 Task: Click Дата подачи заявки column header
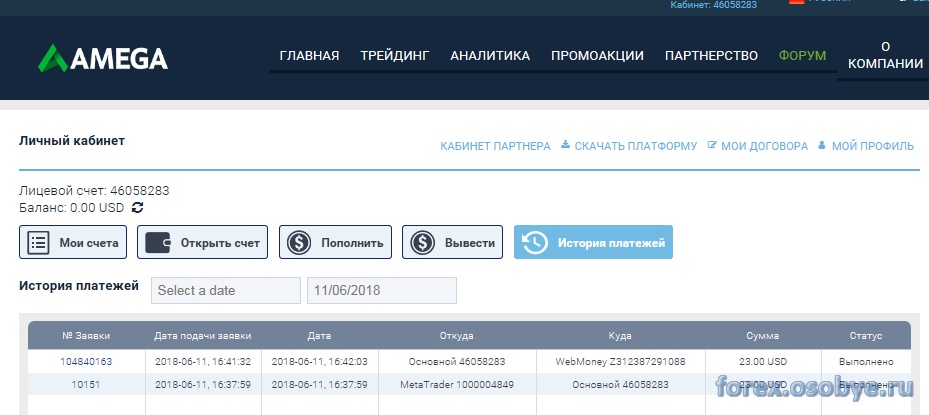[x=203, y=336]
